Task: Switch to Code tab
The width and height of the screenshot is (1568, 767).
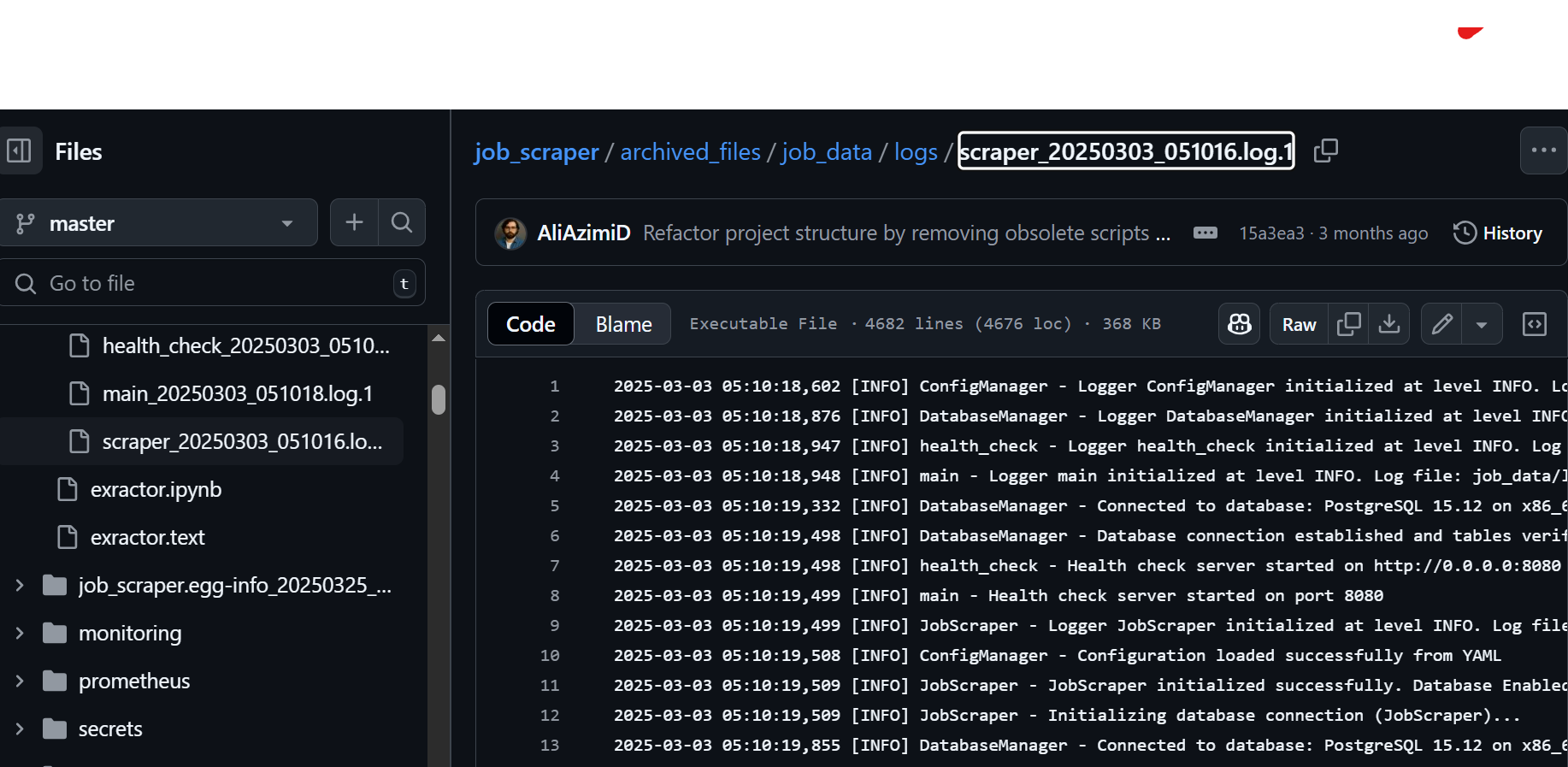Action: [x=530, y=324]
